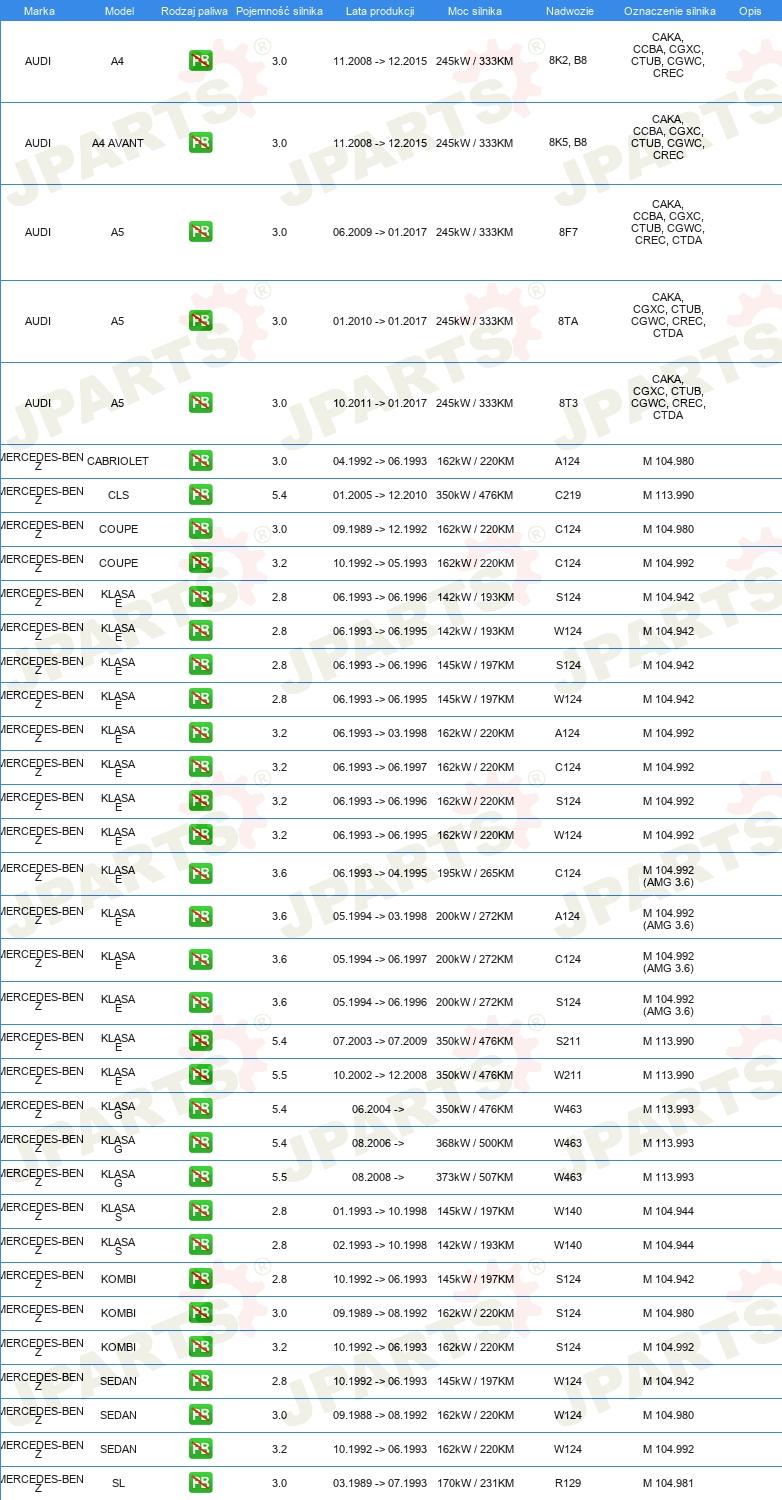
Task: Select the body cell C219
Action: [568, 495]
